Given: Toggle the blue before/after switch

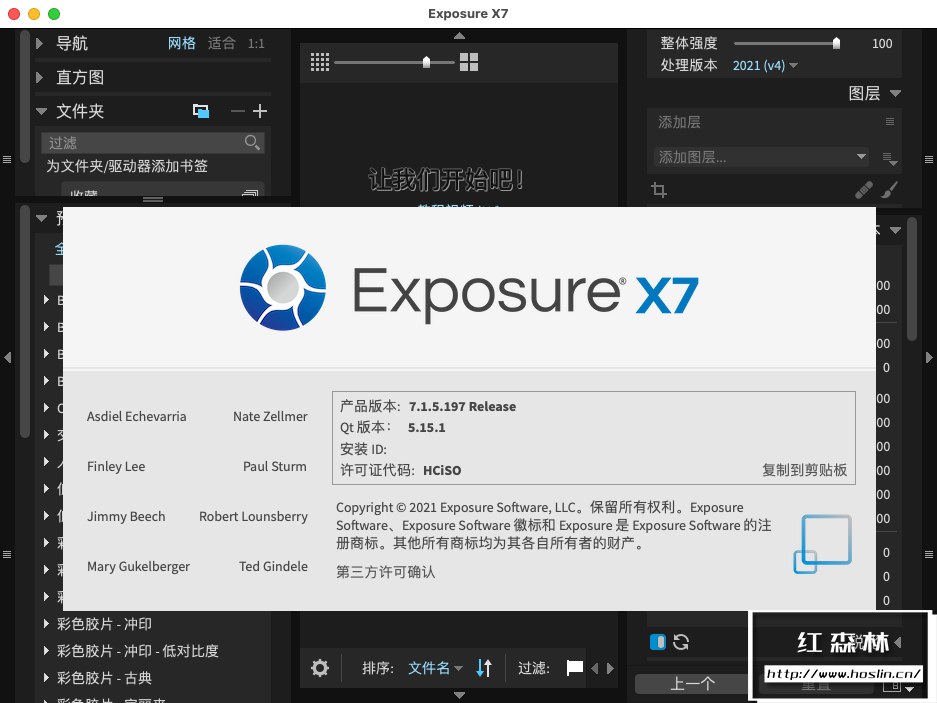Looking at the screenshot, I should pyautogui.click(x=657, y=642).
